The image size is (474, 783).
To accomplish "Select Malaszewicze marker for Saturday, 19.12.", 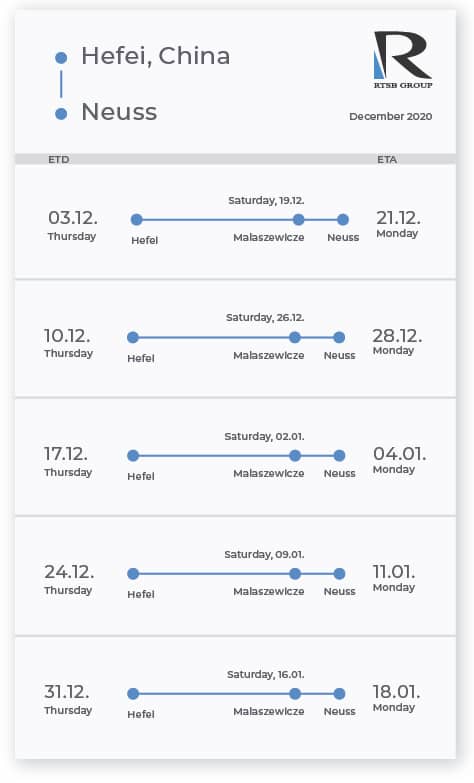I will coord(298,219).
